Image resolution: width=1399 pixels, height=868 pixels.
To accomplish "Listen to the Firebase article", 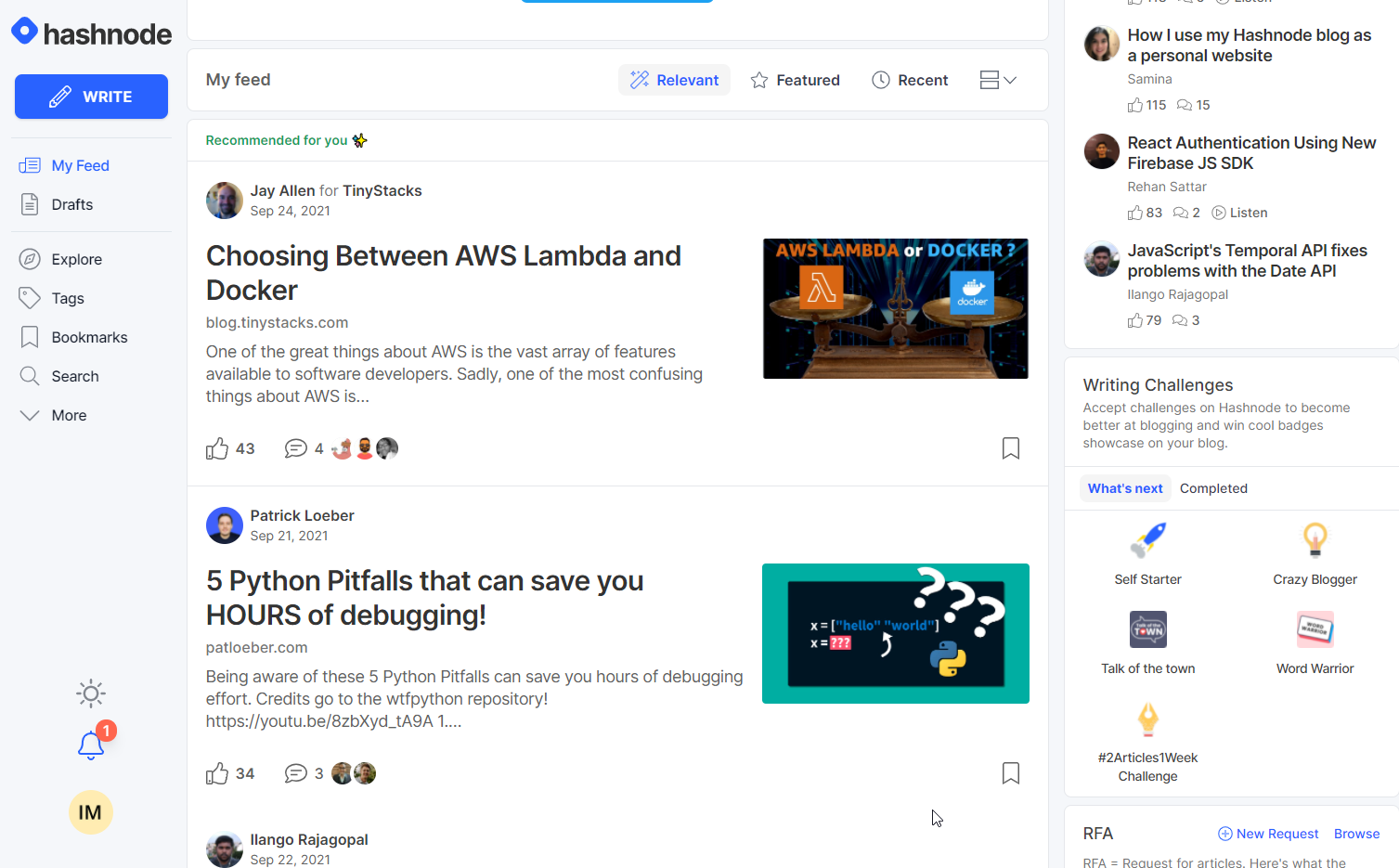I will click(1239, 213).
